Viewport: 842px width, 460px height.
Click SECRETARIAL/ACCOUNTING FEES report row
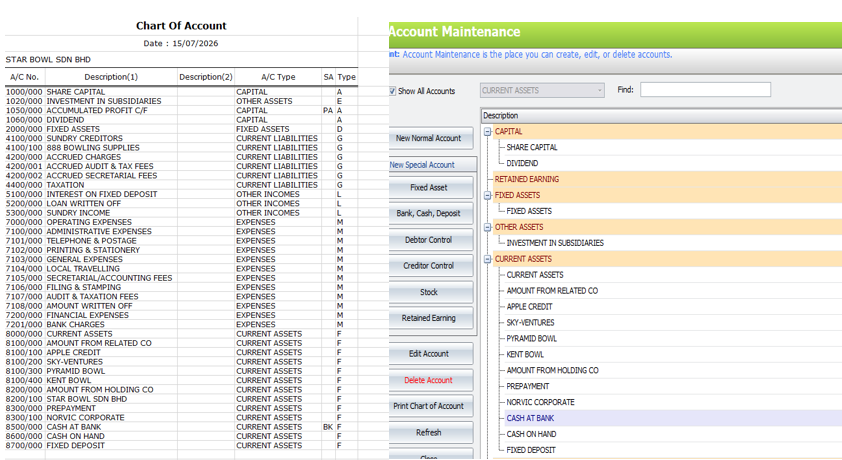pyautogui.click(x=109, y=278)
